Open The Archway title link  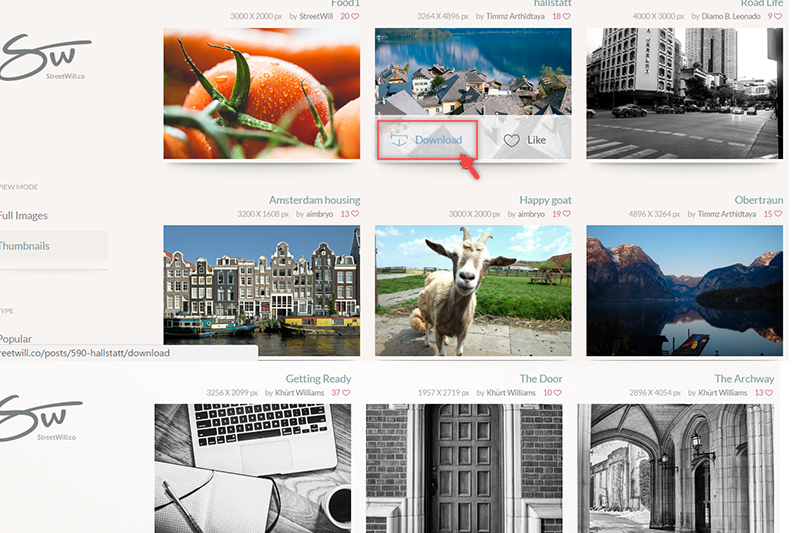pos(744,378)
